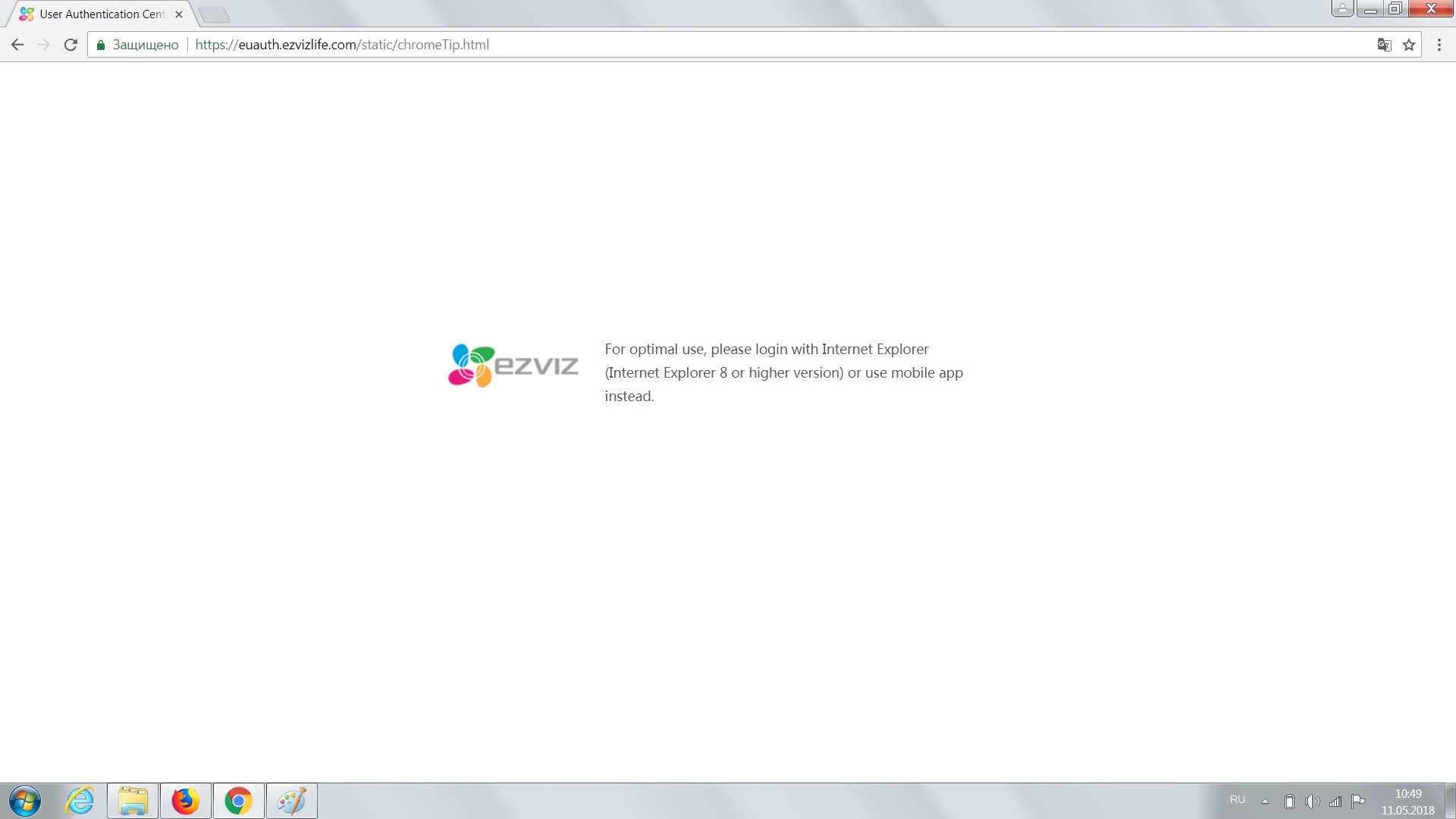Open the Google Translate page icon
The height and width of the screenshot is (819, 1456).
pyautogui.click(x=1385, y=45)
